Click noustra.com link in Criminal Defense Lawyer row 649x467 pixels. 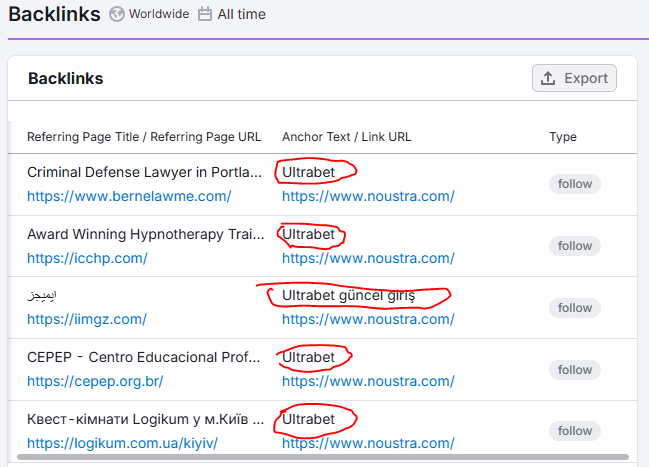tap(368, 196)
